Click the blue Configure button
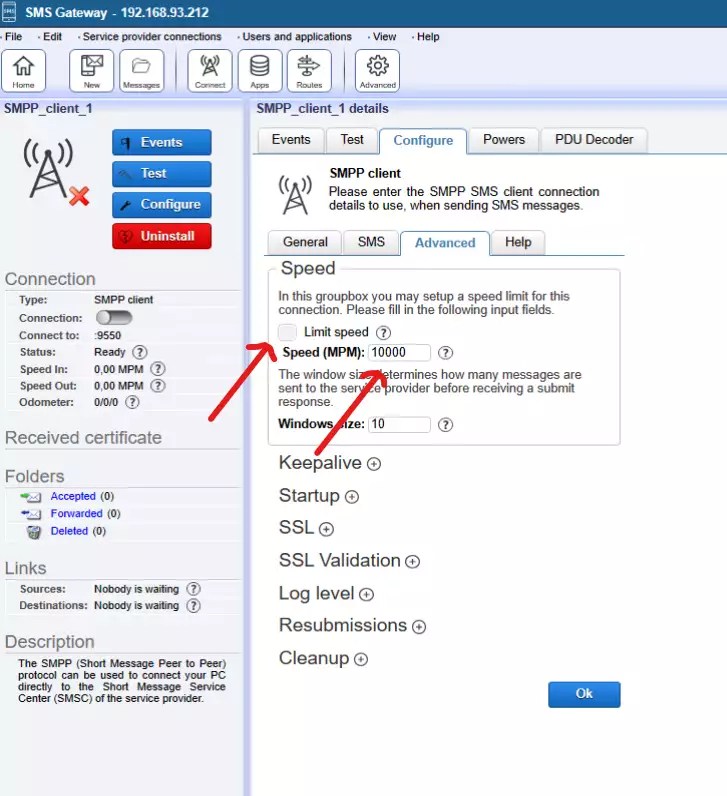The image size is (727, 796). pyautogui.click(x=161, y=205)
